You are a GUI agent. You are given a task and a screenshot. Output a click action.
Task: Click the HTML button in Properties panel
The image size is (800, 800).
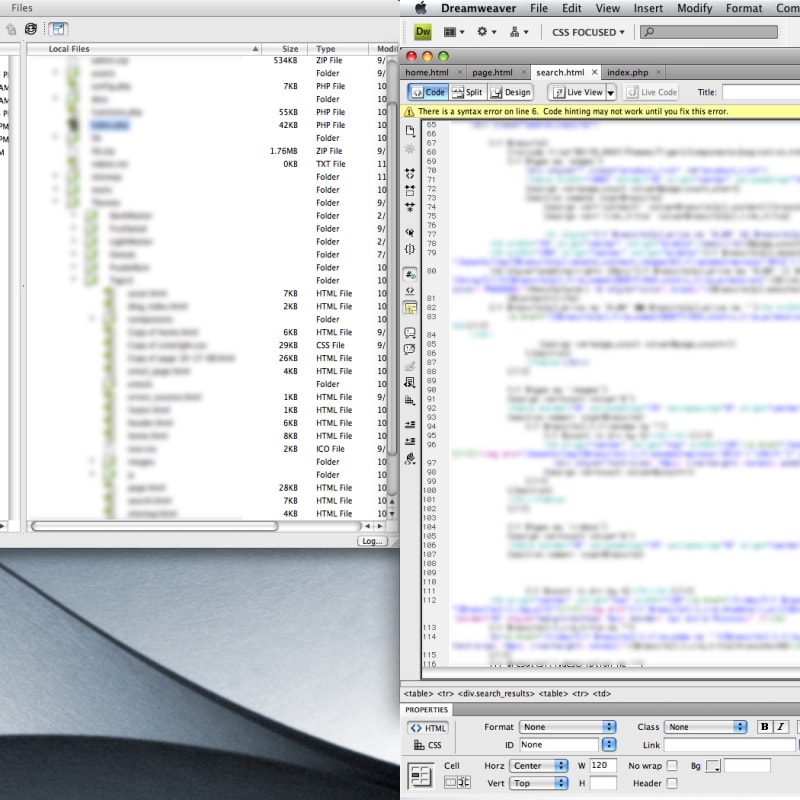(428, 728)
